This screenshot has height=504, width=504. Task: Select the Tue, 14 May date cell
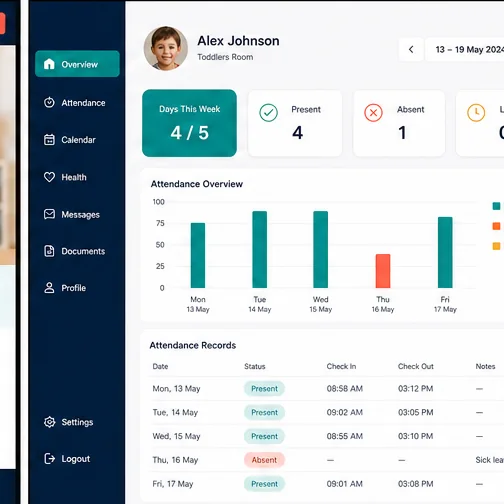175,412
